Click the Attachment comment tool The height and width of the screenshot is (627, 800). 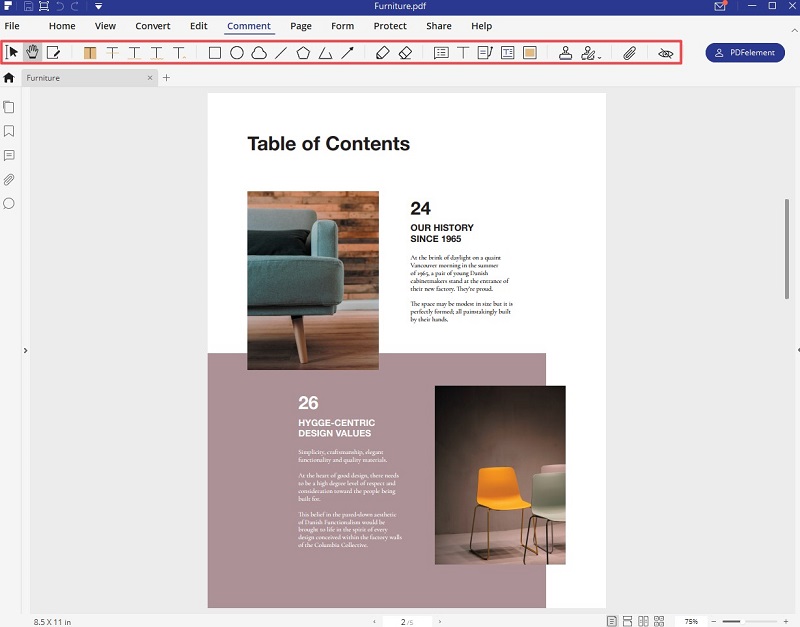(x=628, y=52)
